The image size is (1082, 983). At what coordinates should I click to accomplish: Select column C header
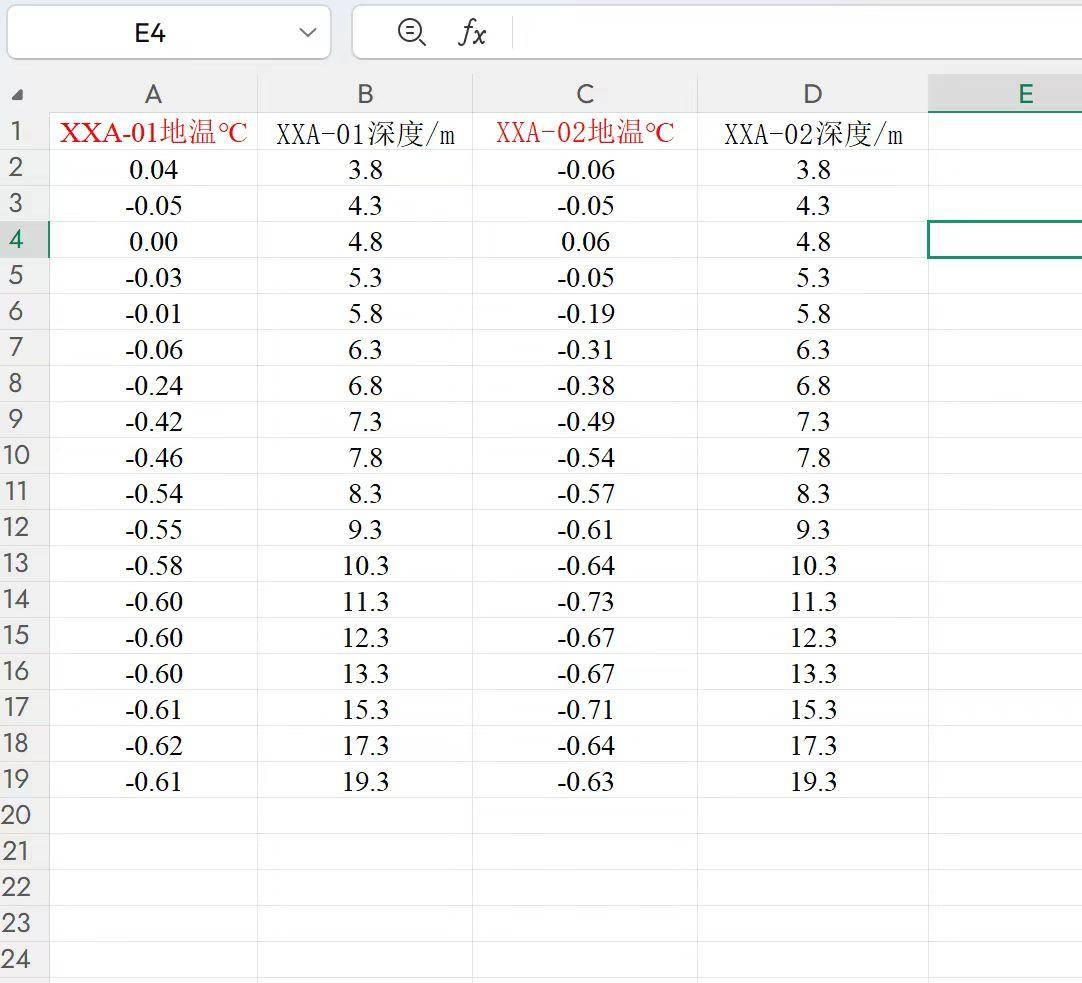(x=585, y=94)
